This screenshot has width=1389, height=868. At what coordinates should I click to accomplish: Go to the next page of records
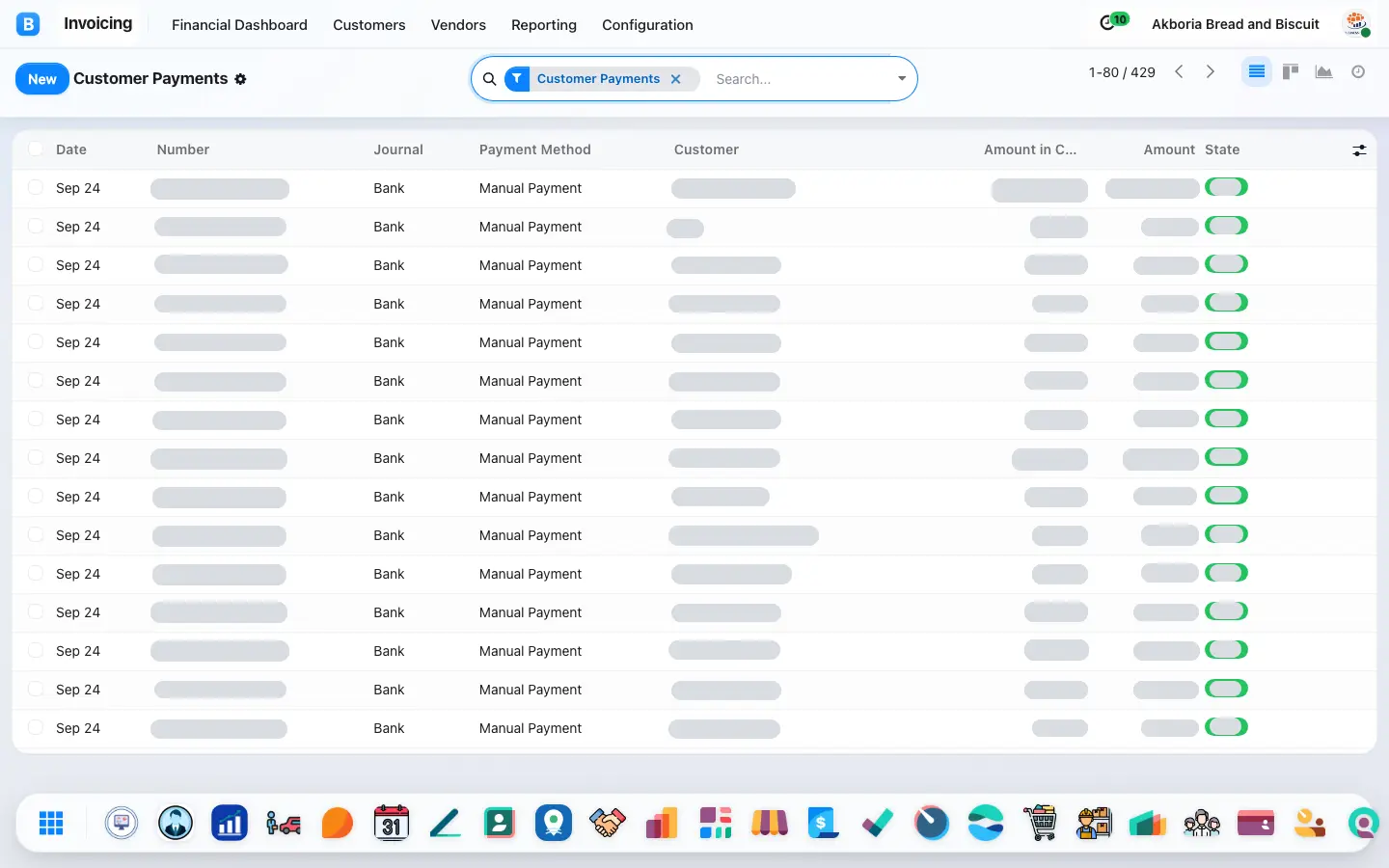1211,72
